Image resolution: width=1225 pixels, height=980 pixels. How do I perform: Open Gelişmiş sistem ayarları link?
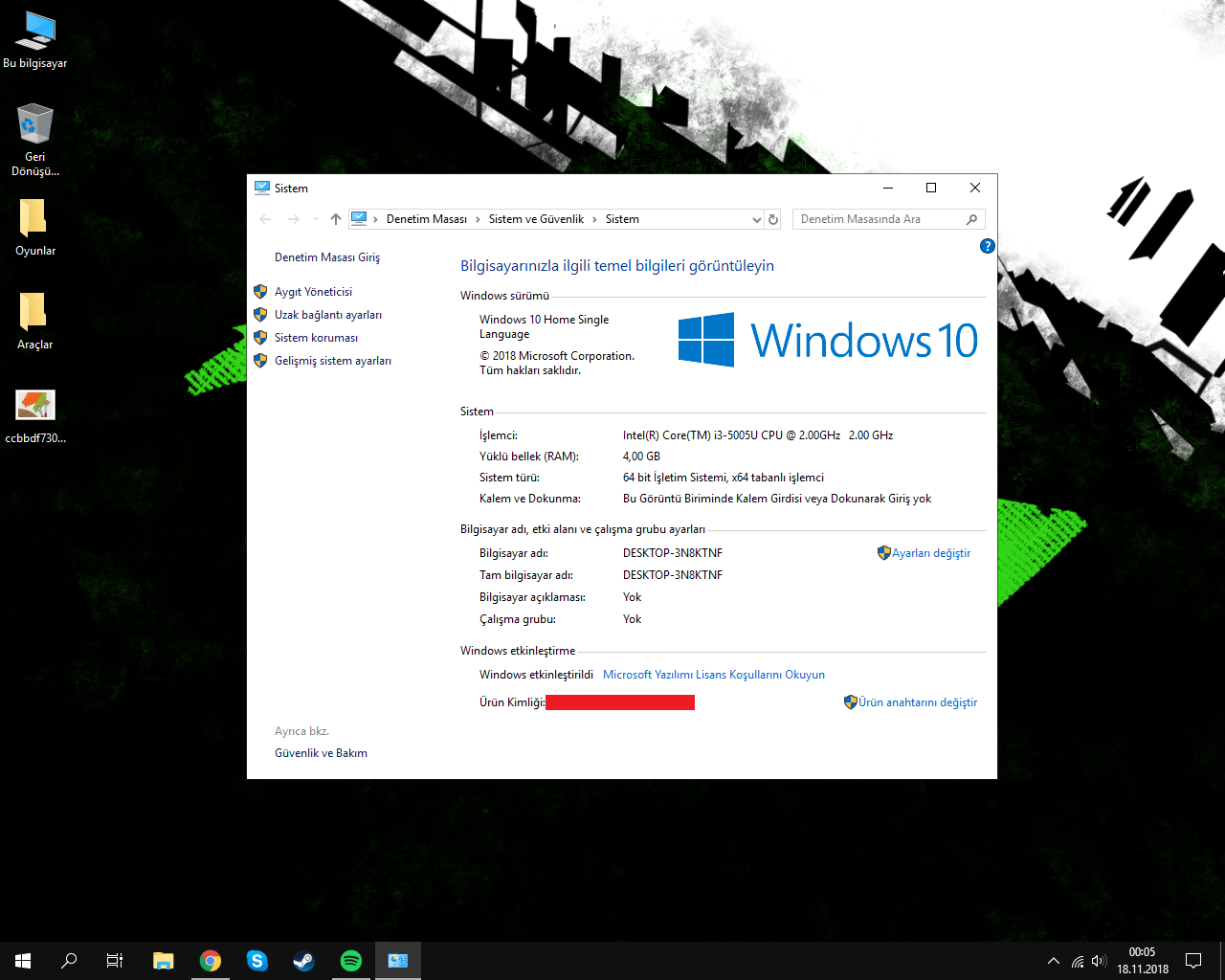[x=333, y=361]
